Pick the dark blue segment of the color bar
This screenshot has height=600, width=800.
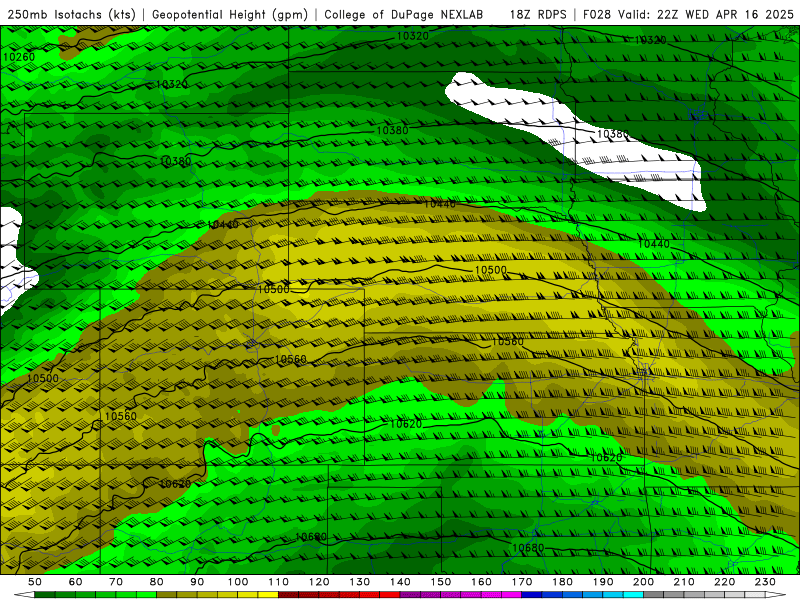coord(532,594)
